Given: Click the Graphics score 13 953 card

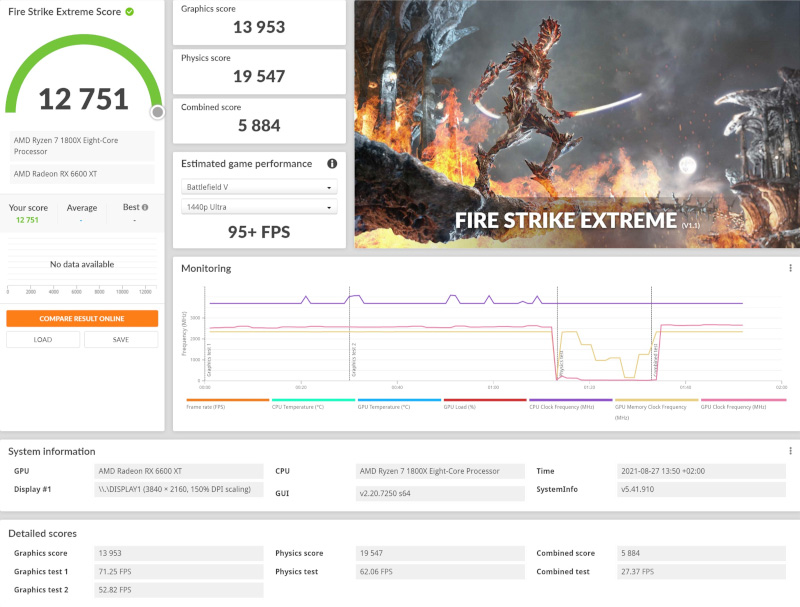Looking at the screenshot, I should 259,22.
